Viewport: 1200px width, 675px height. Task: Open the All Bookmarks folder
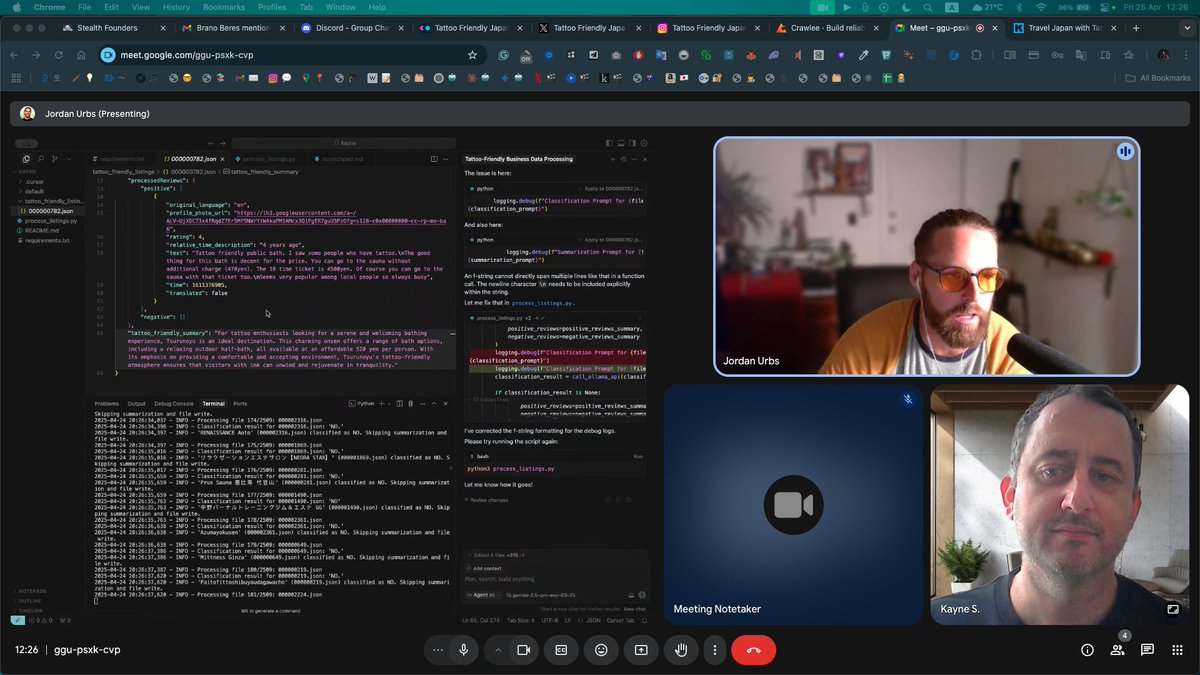(1158, 77)
